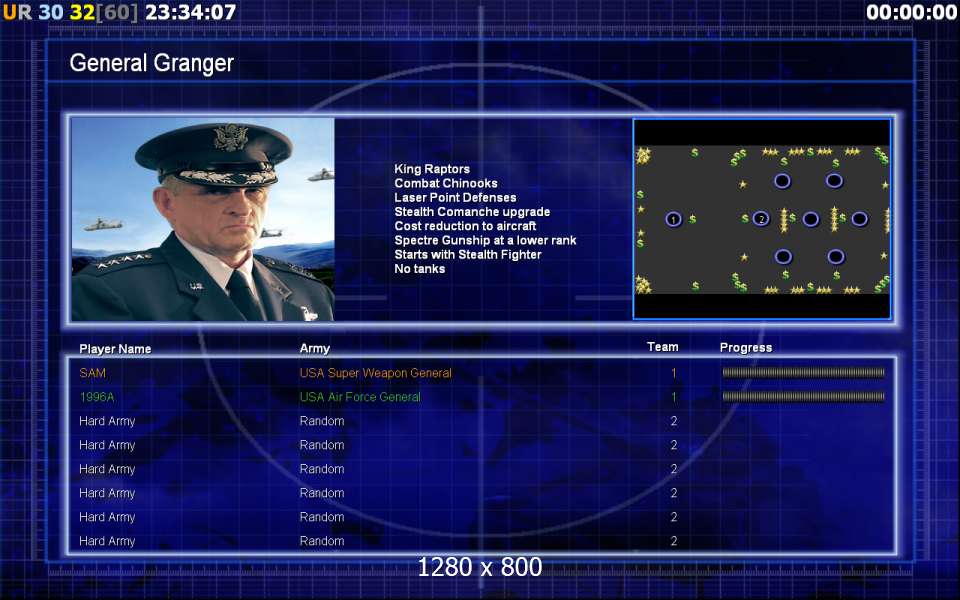Select player name 1996A
Screen dimensions: 960x600
coord(97,397)
